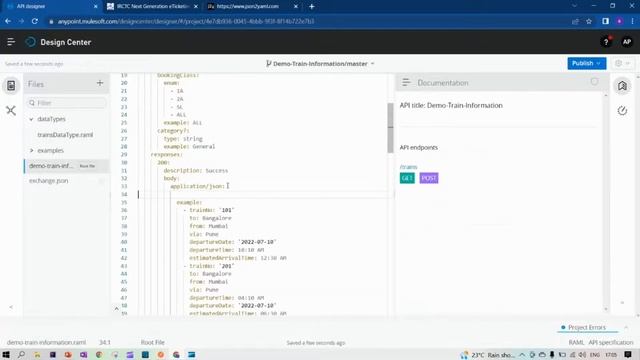Toggle the circle switch in Documentation header
This screenshot has width=640, height=360.
tap(594, 82)
